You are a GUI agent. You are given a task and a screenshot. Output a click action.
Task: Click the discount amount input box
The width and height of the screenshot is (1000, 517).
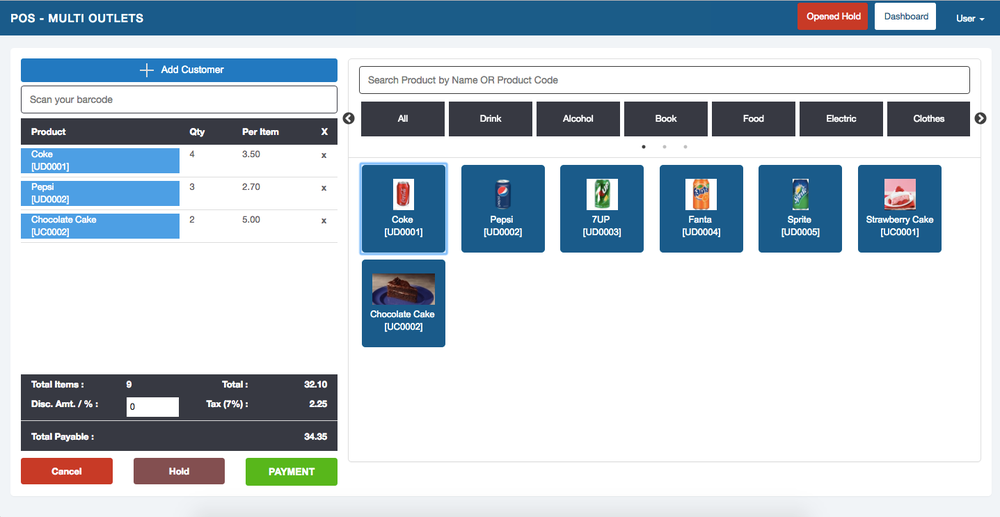point(152,407)
